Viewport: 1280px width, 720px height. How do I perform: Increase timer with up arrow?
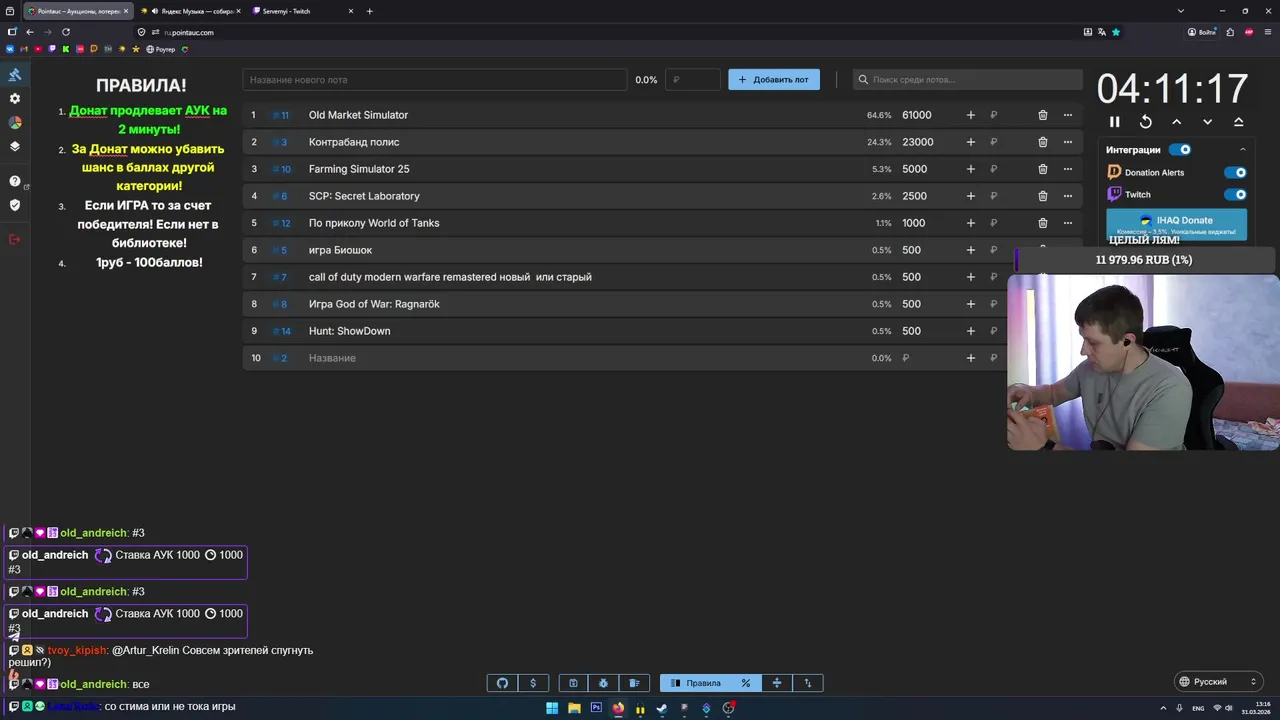[x=1176, y=122]
